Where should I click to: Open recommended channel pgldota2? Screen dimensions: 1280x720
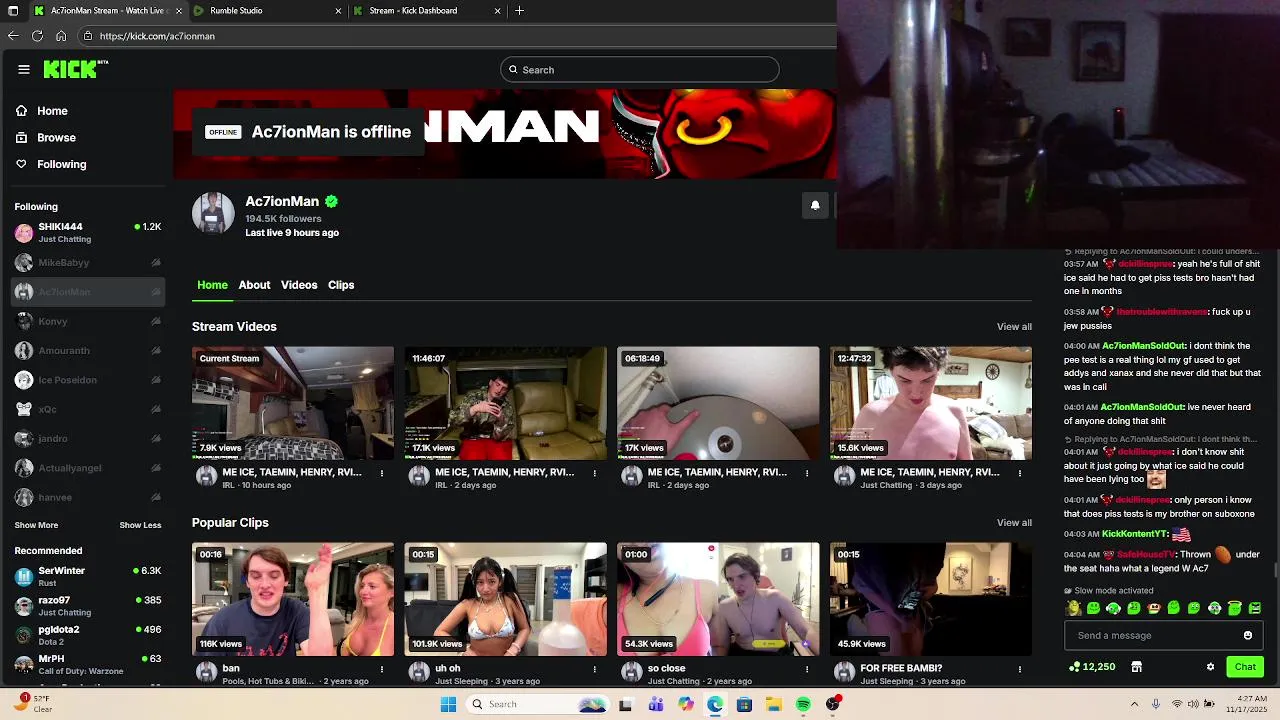pyautogui.click(x=88, y=635)
